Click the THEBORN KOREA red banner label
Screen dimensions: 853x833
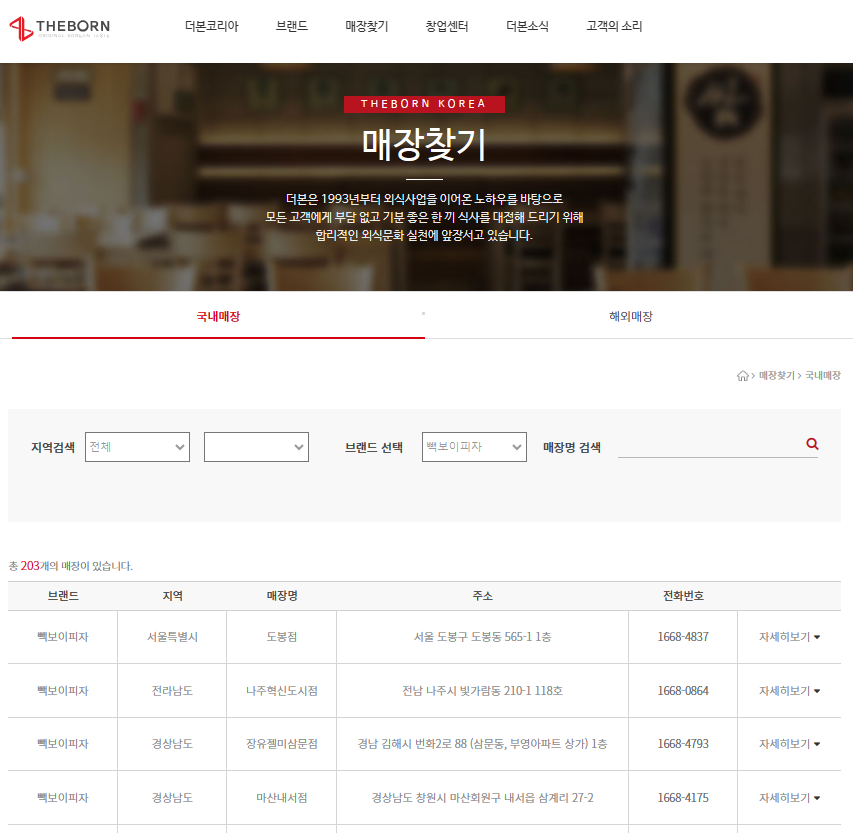[x=424, y=104]
